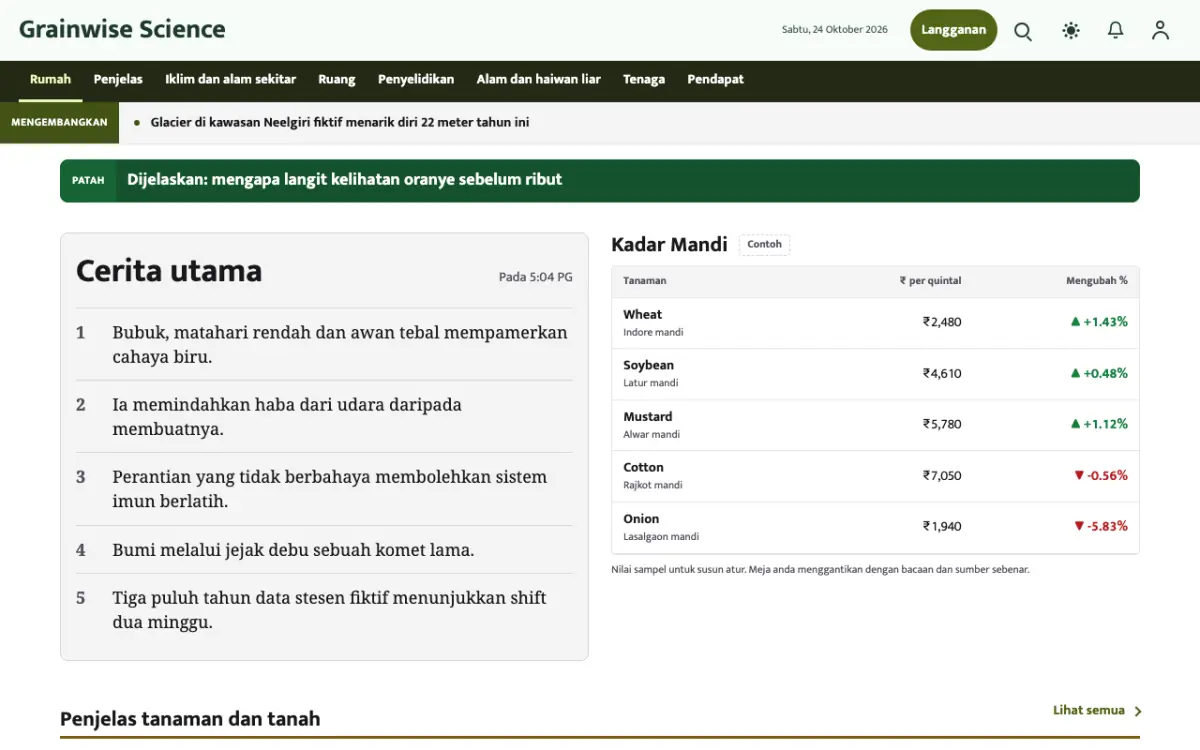1200x750 pixels.
Task: Toggle the light/dark theme sun icon
Action: point(1071,30)
